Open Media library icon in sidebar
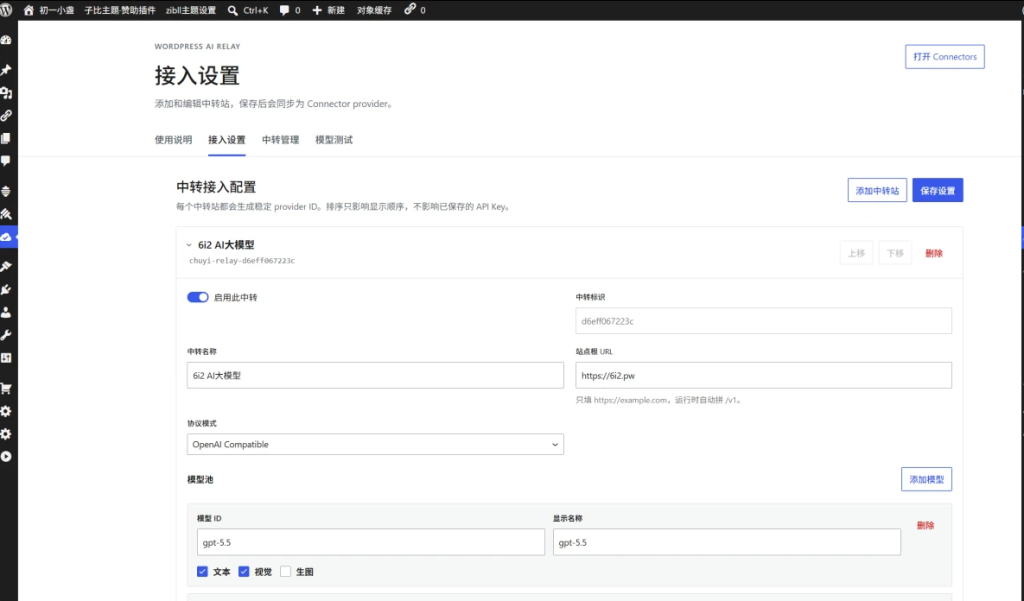This screenshot has height=601, width=1024. click(x=6, y=93)
